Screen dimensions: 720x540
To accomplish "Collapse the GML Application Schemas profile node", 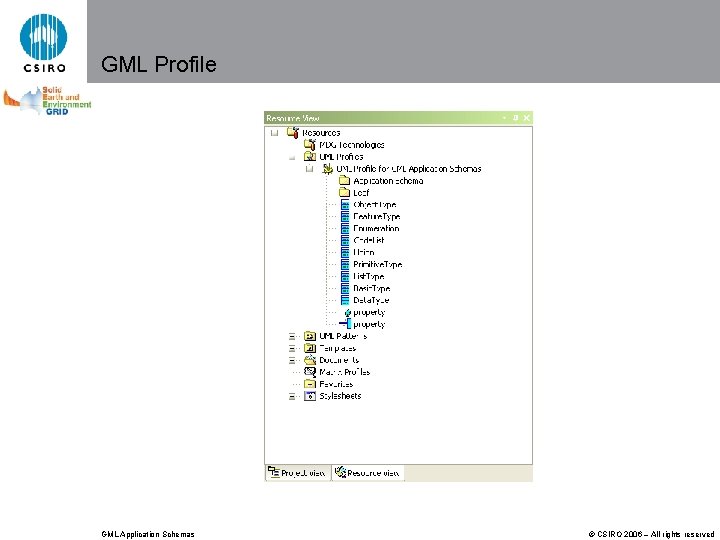I will pos(309,169).
